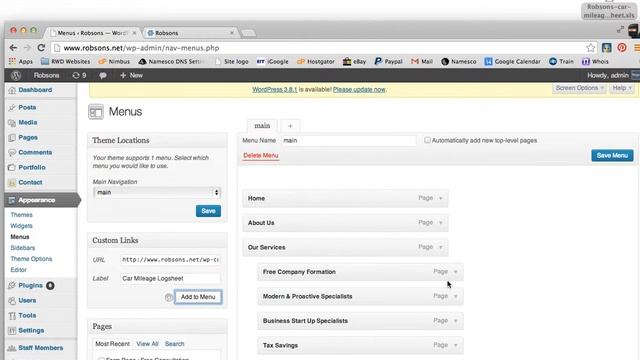Open the updates icon showing 9
640x360 pixels.
[x=79, y=75]
